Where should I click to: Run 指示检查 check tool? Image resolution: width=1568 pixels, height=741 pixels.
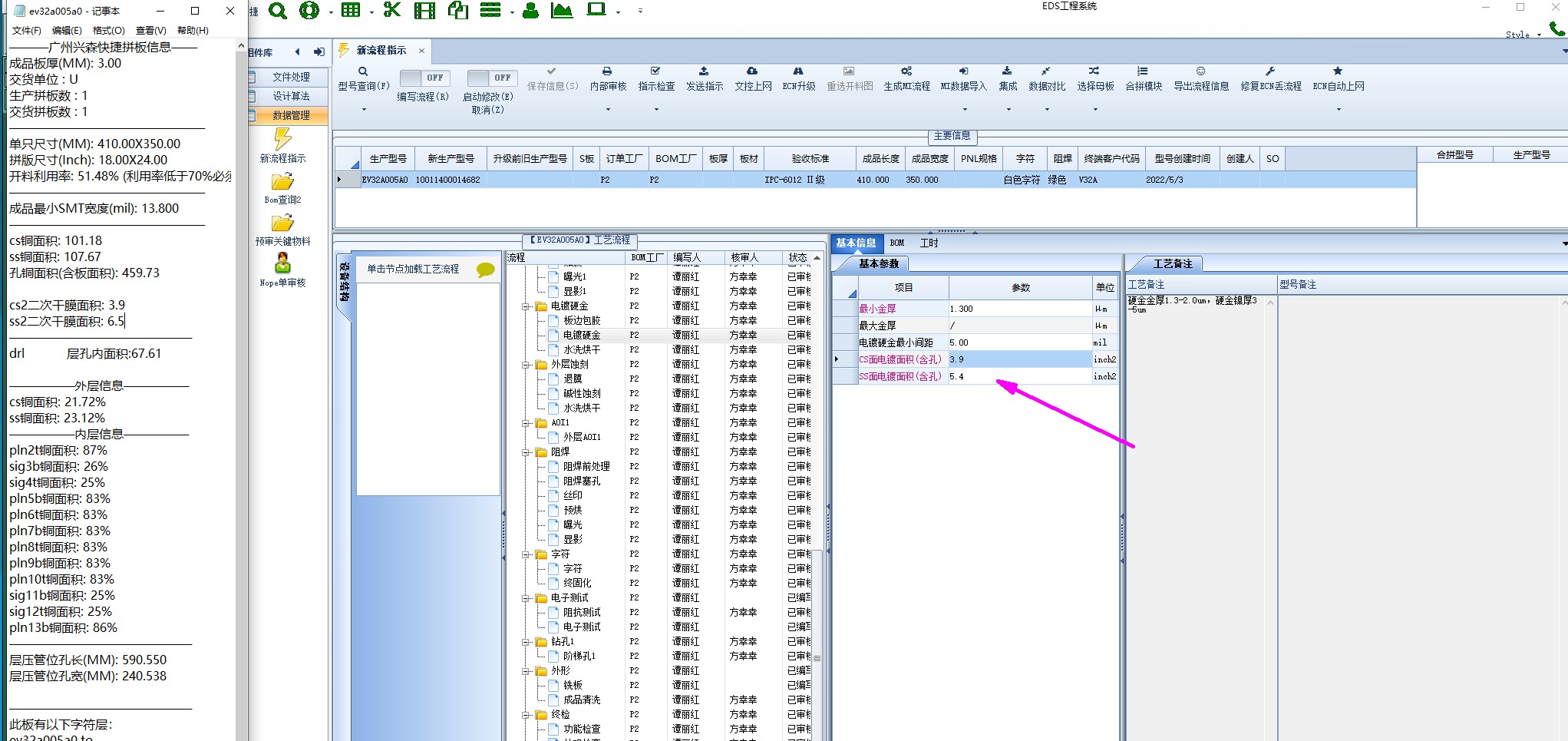656,79
